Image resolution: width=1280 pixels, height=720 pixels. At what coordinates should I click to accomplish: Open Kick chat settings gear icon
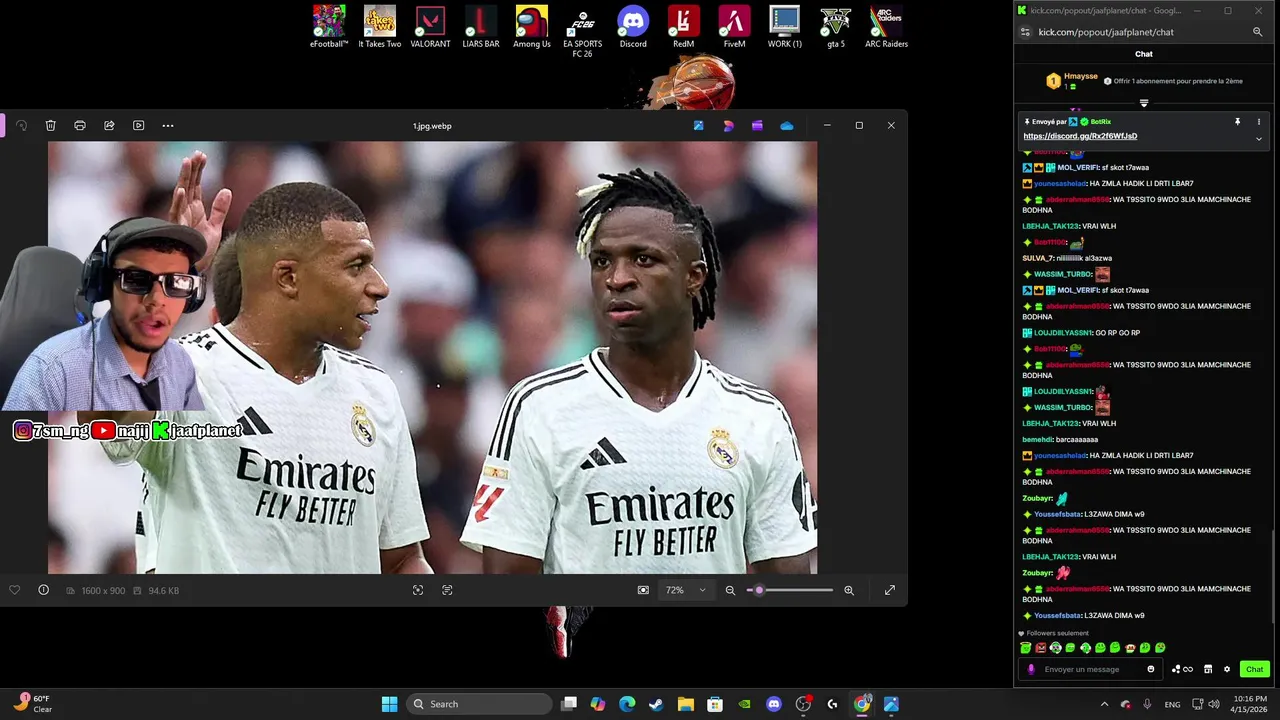[x=1227, y=669]
